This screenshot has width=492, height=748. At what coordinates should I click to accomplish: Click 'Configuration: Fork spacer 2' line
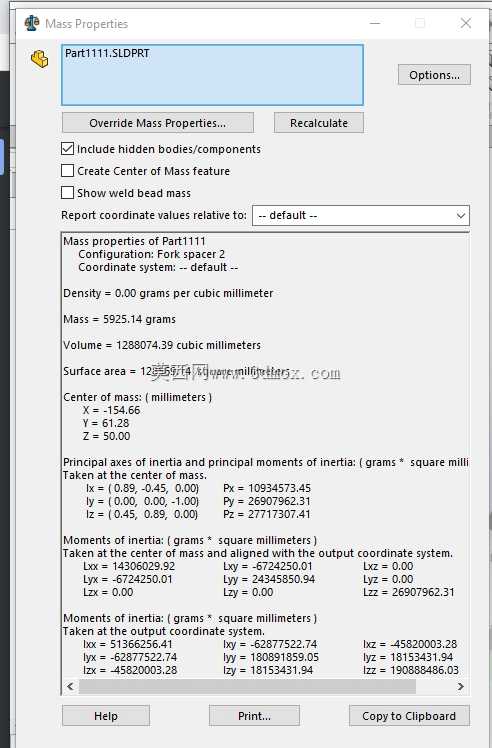tap(151, 254)
